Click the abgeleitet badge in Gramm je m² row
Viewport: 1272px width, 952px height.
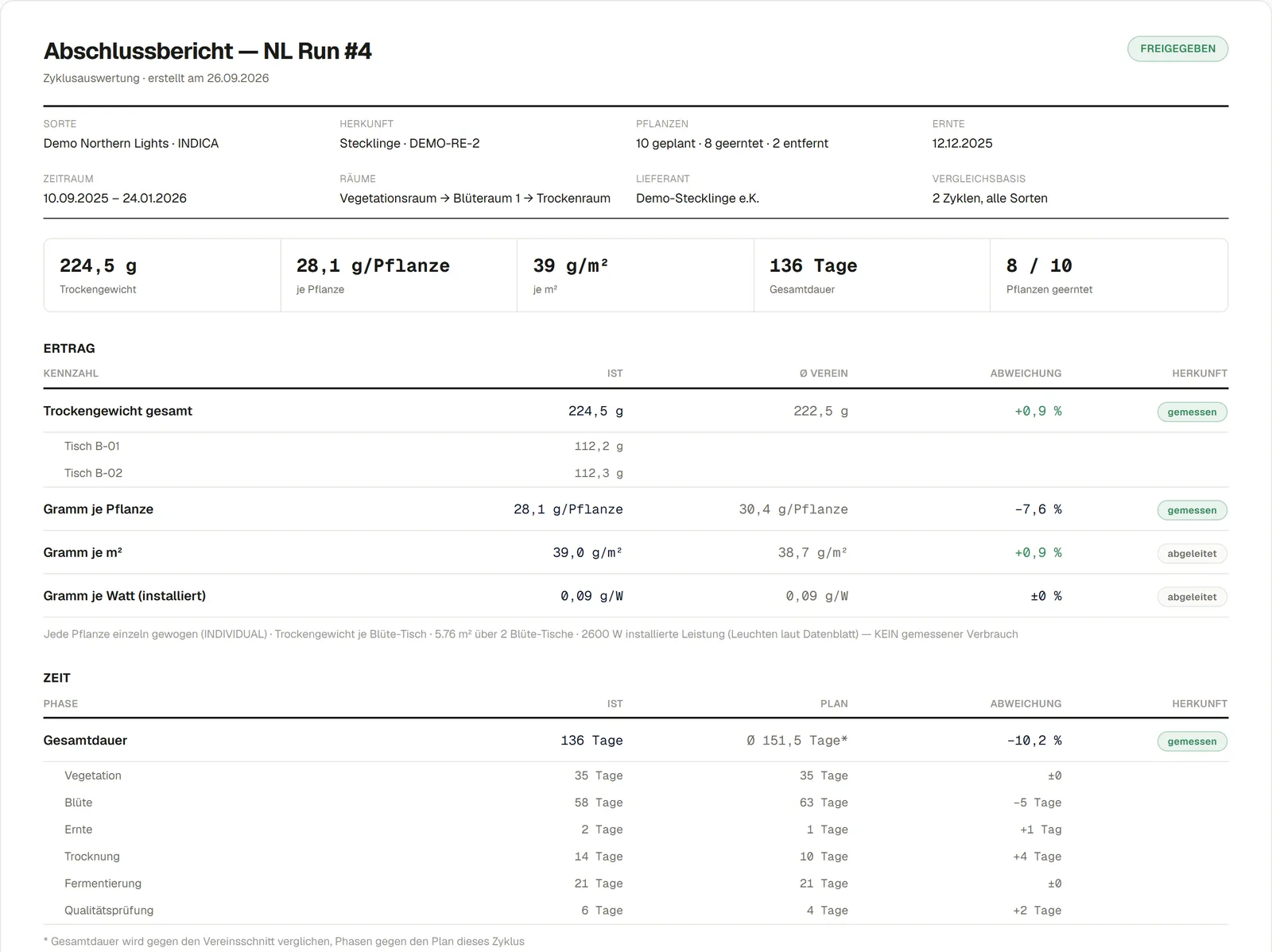[1192, 554]
